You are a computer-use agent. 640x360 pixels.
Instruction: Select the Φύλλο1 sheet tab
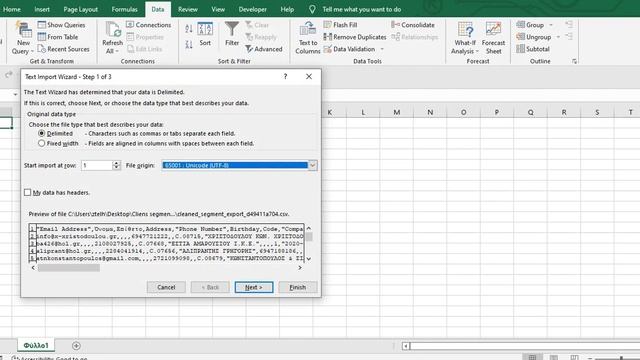click(36, 345)
